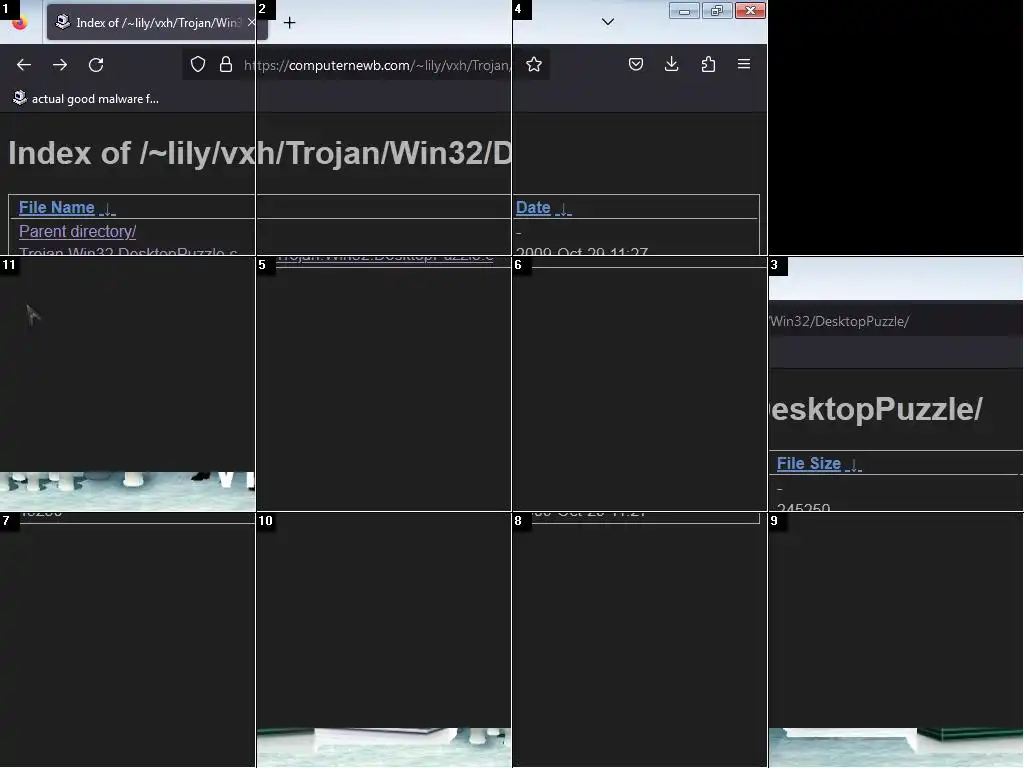1024x768 pixels.
Task: Click the '245250' file size value
Action: (x=803, y=506)
